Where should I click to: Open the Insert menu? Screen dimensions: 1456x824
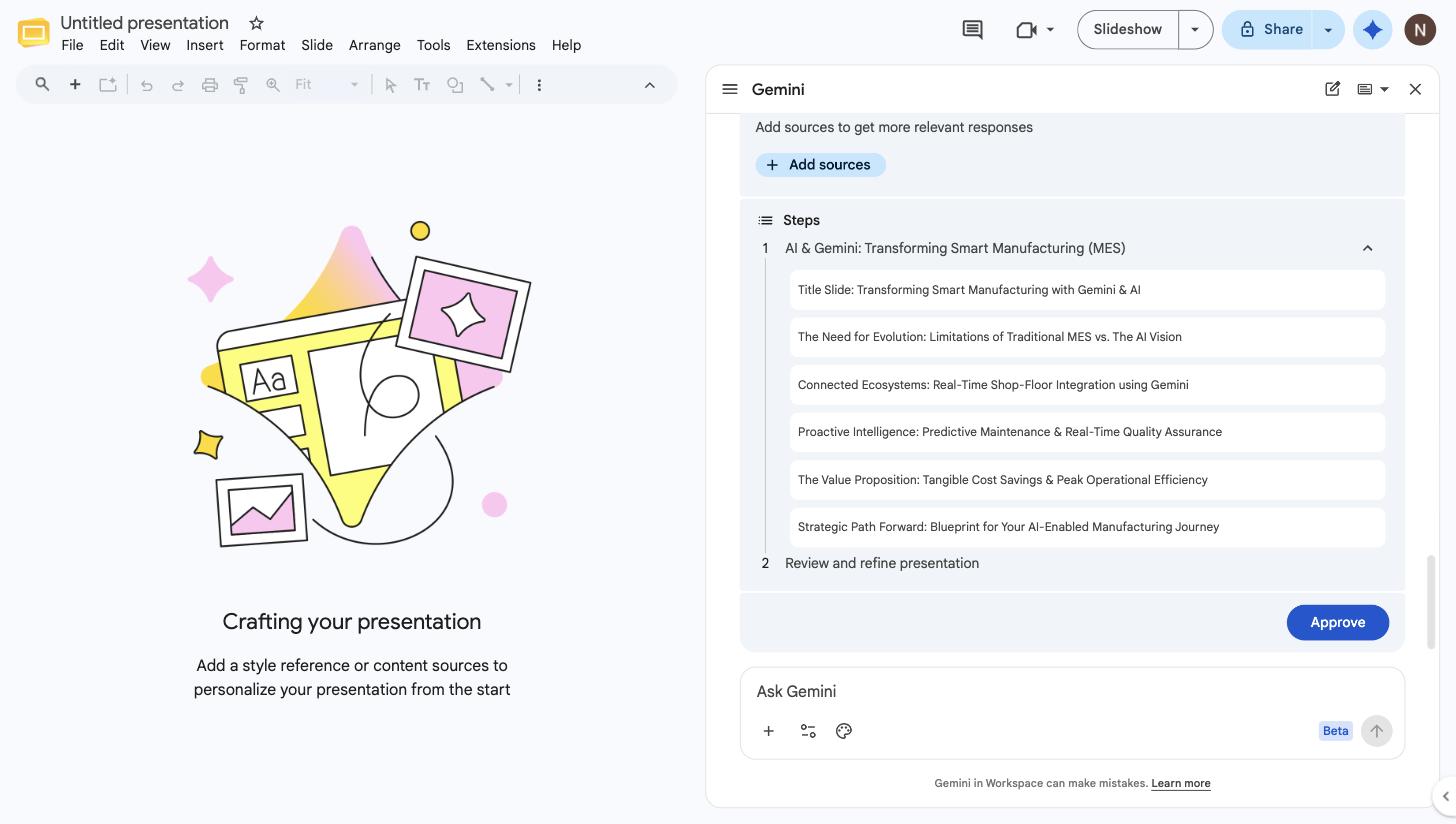tap(205, 45)
